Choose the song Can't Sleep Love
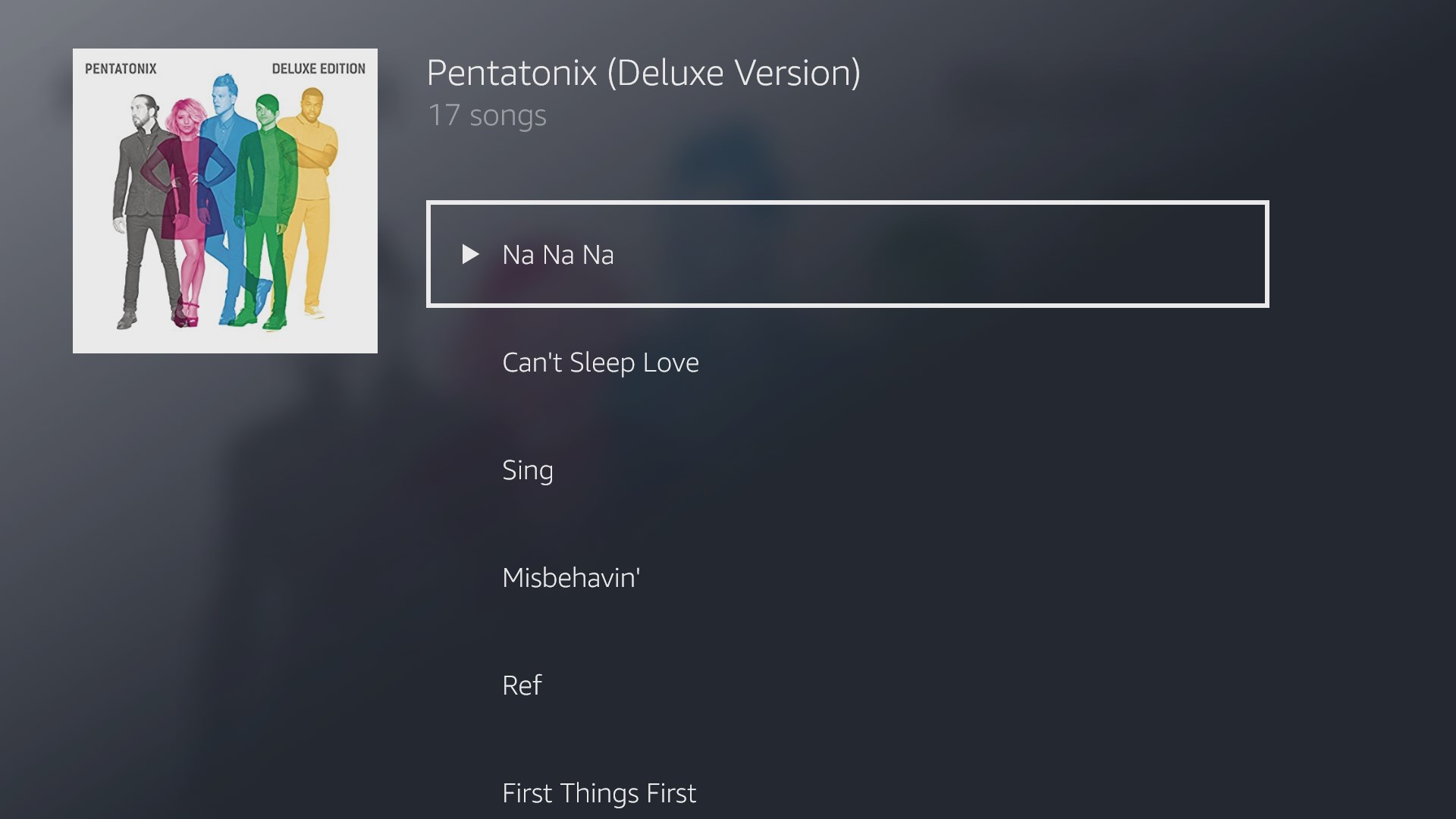 tap(600, 362)
